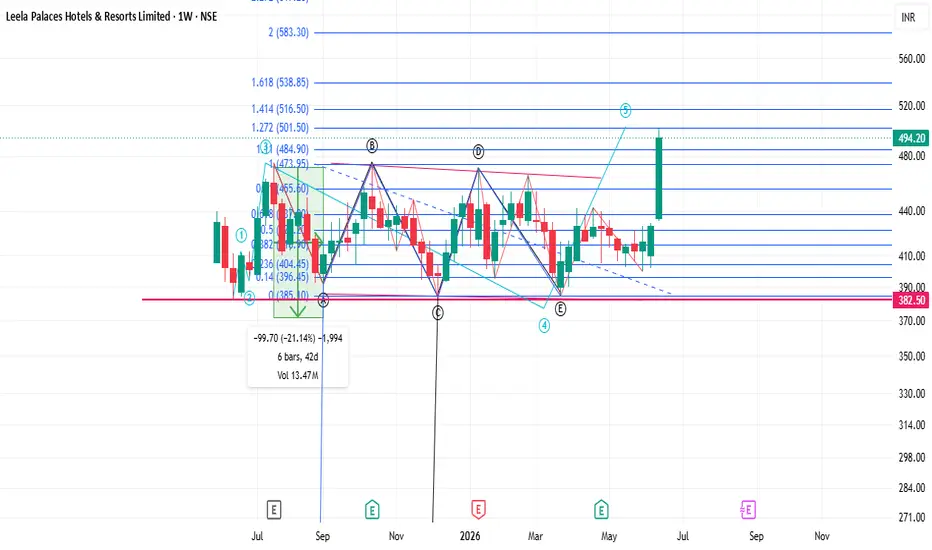Select the pink horizontal line at 382.50
This screenshot has height=550, width=932.
tap(517, 300)
